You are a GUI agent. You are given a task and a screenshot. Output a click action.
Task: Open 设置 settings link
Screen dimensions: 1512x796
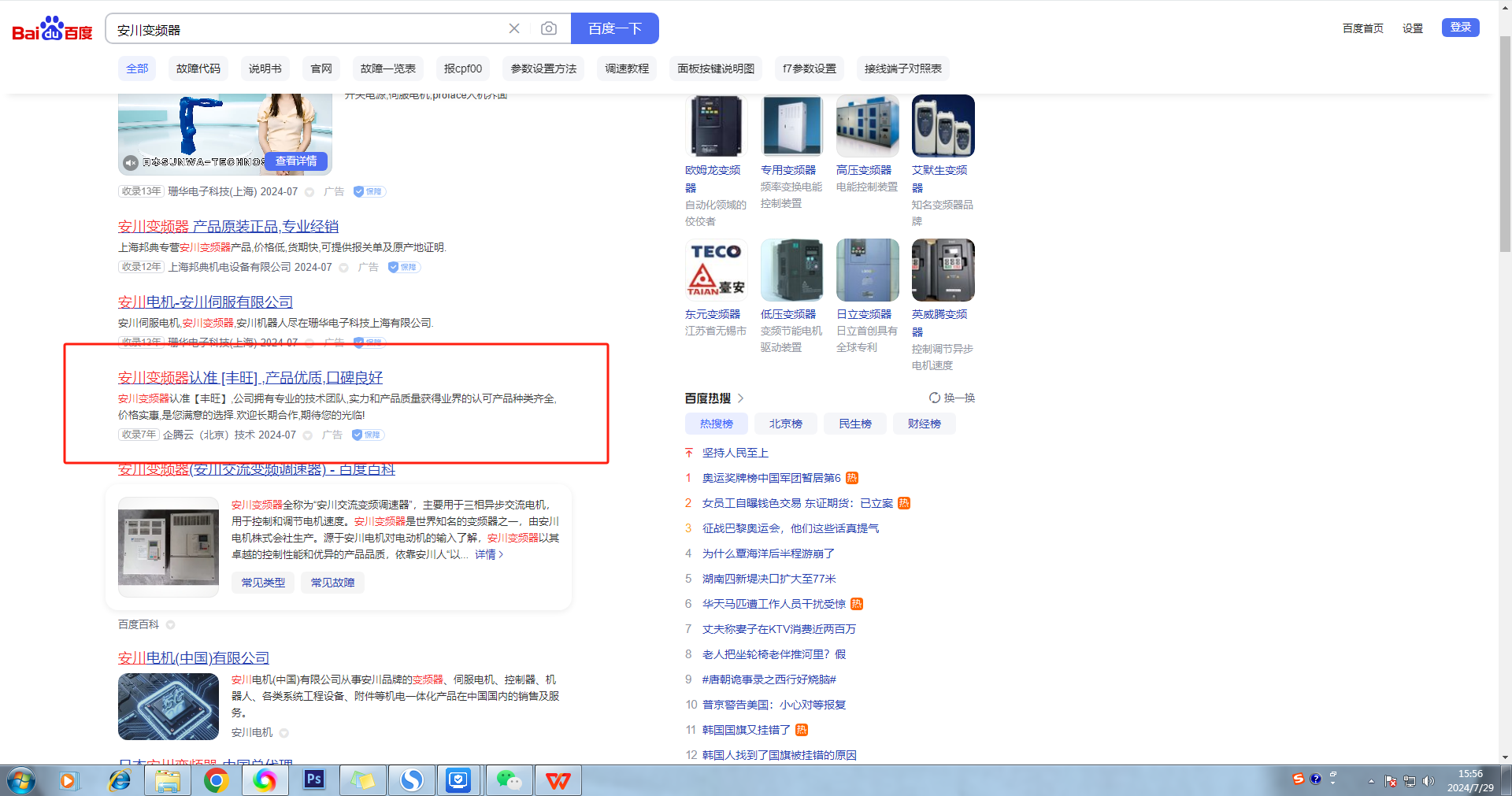pos(1413,28)
